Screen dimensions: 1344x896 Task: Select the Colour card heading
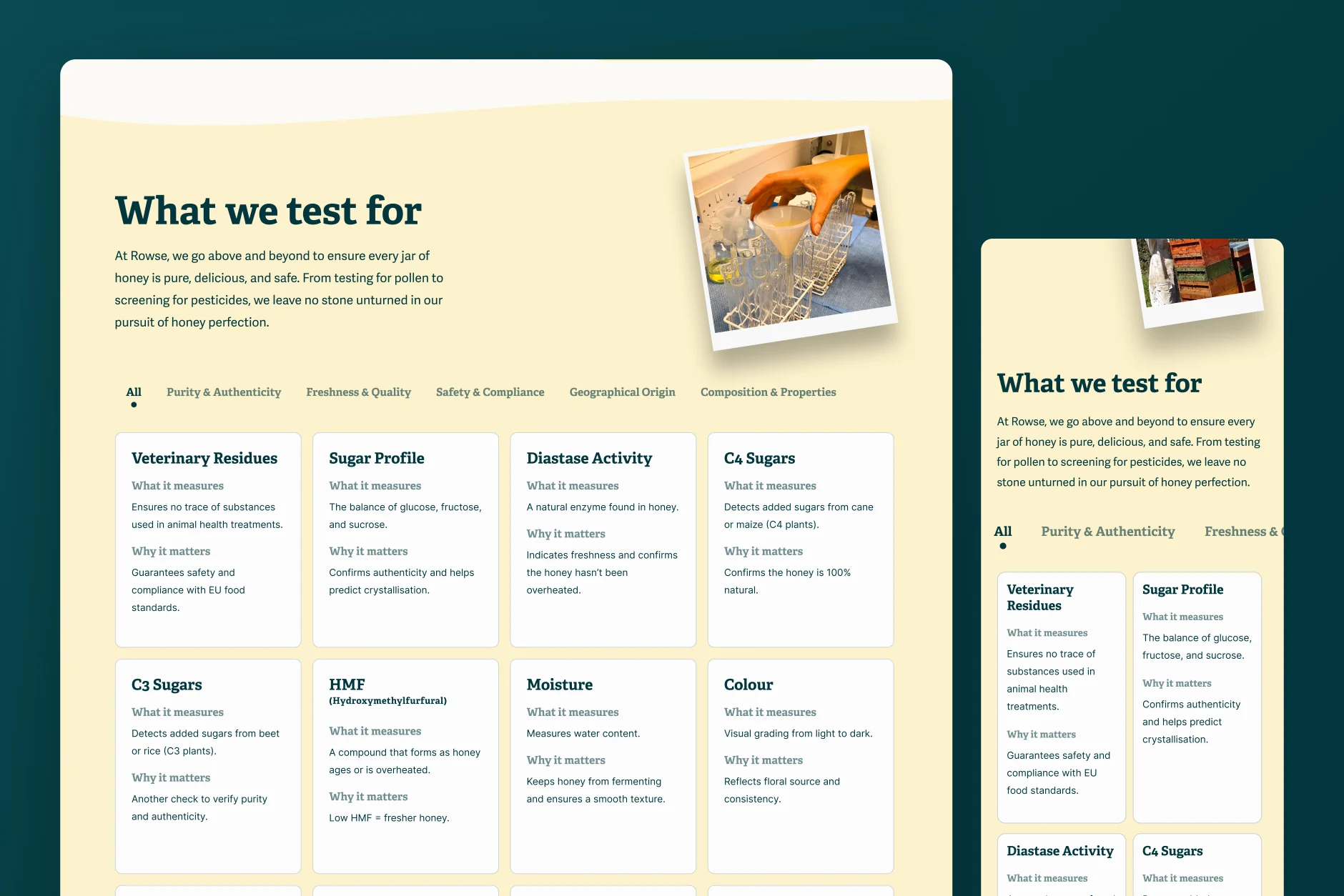click(x=748, y=685)
